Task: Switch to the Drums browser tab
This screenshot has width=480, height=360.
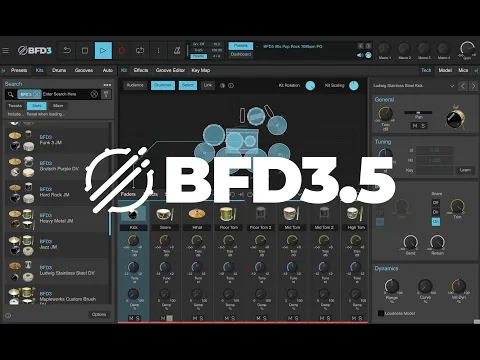Action: (x=59, y=70)
